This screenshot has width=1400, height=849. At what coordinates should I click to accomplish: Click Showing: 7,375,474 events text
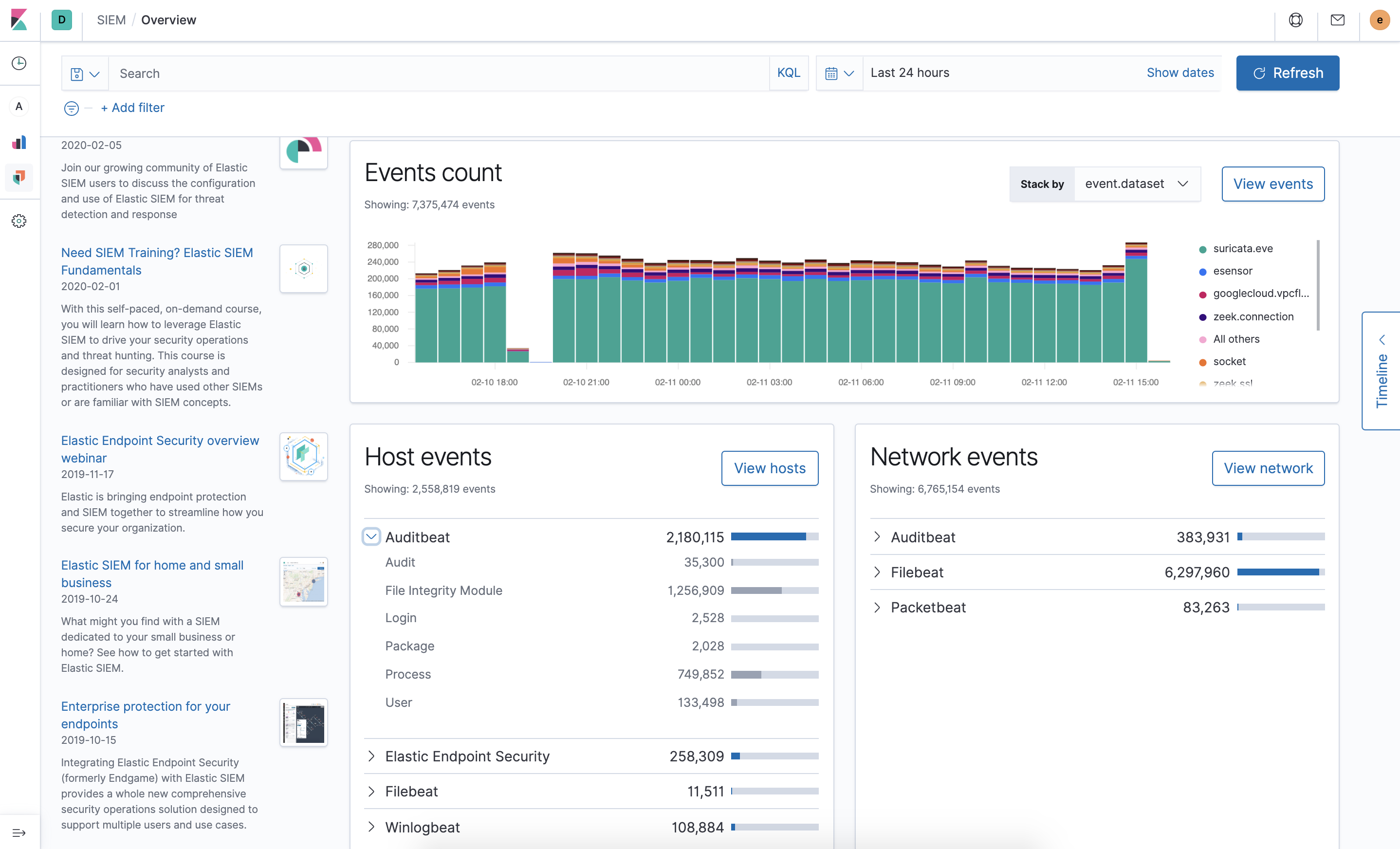point(429,204)
